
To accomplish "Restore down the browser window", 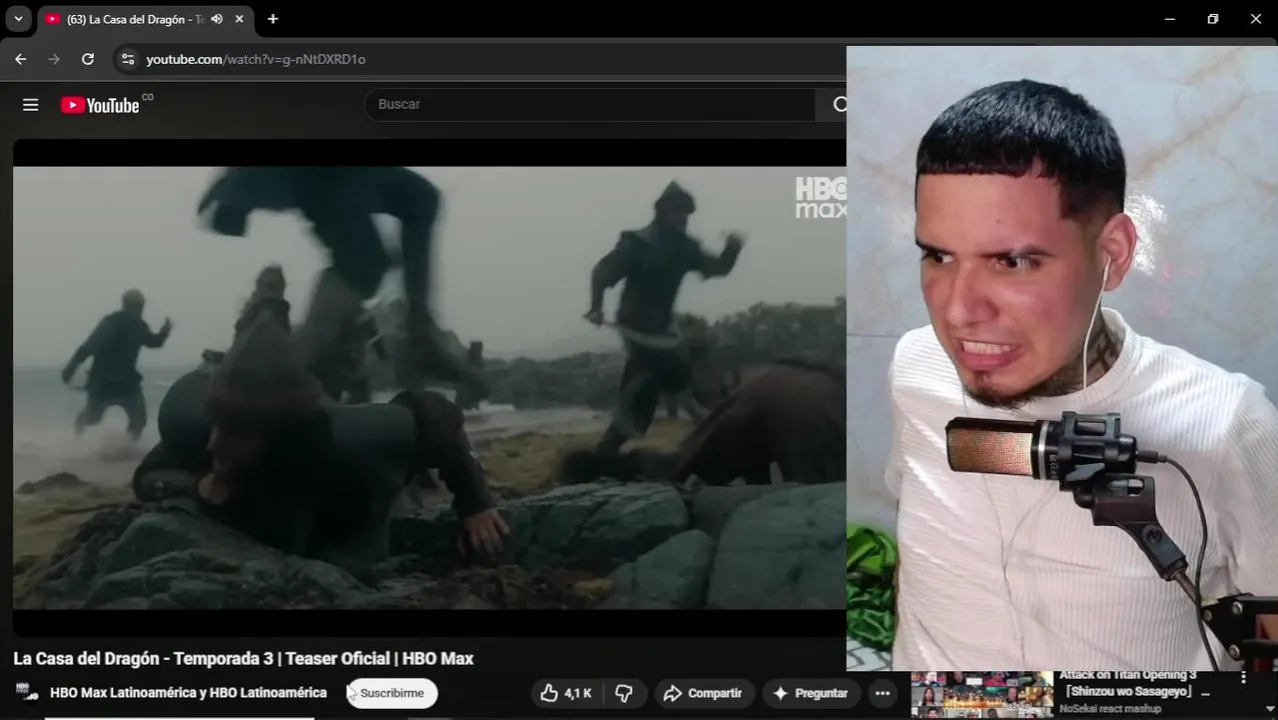I will coord(1213,19).
